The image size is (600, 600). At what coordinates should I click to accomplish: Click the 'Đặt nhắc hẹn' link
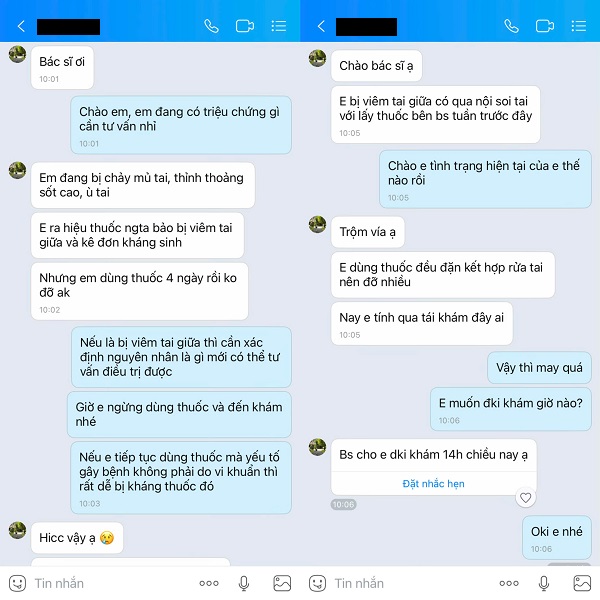point(433,484)
